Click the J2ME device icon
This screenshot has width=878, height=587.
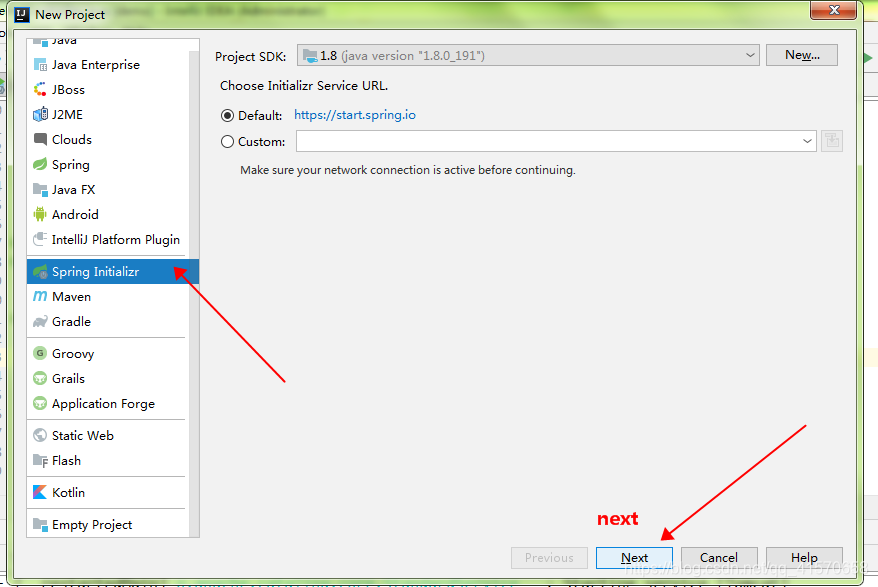coord(40,115)
